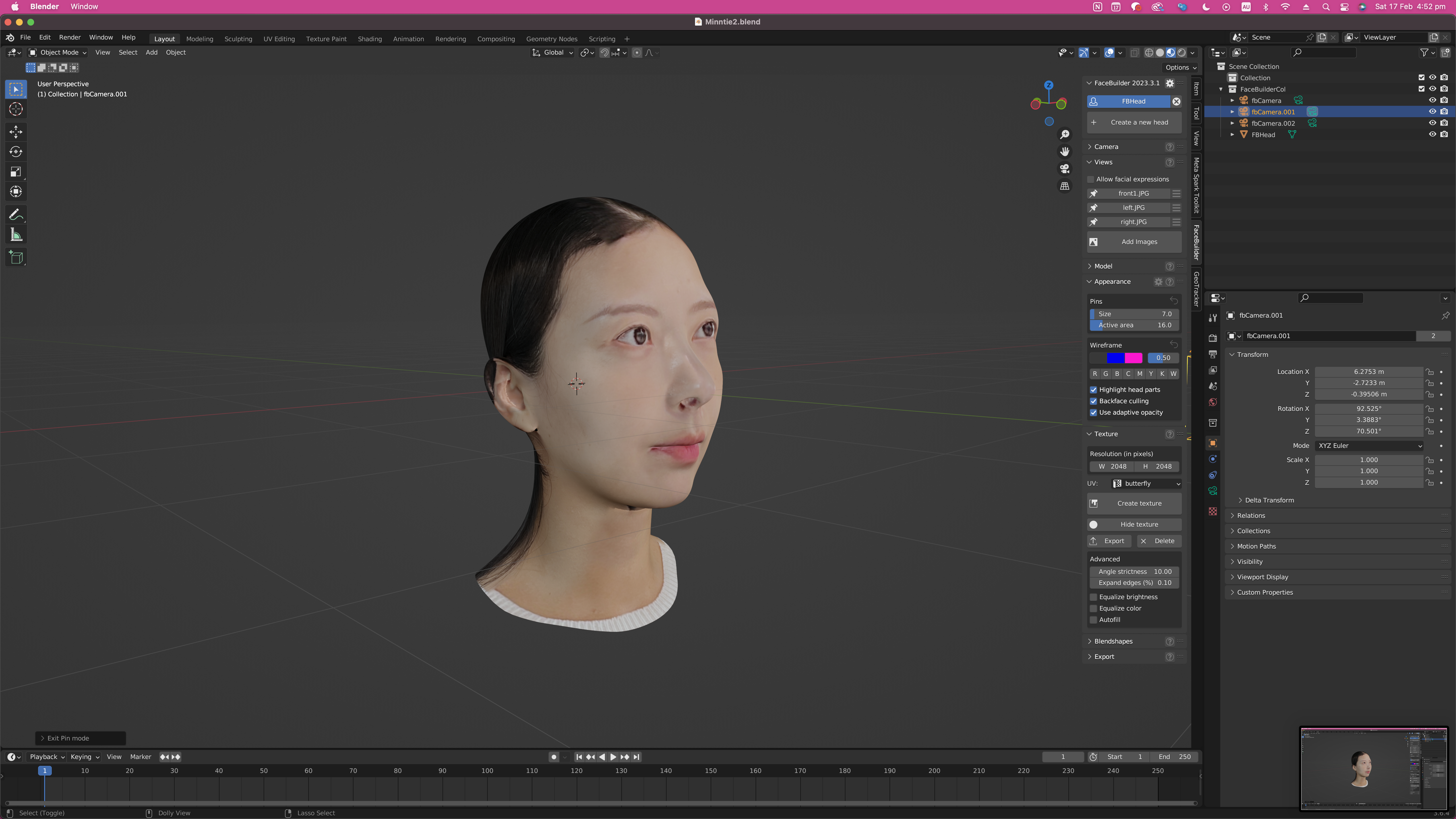Switch orthographic/perspective grid icon

[x=1065, y=186]
